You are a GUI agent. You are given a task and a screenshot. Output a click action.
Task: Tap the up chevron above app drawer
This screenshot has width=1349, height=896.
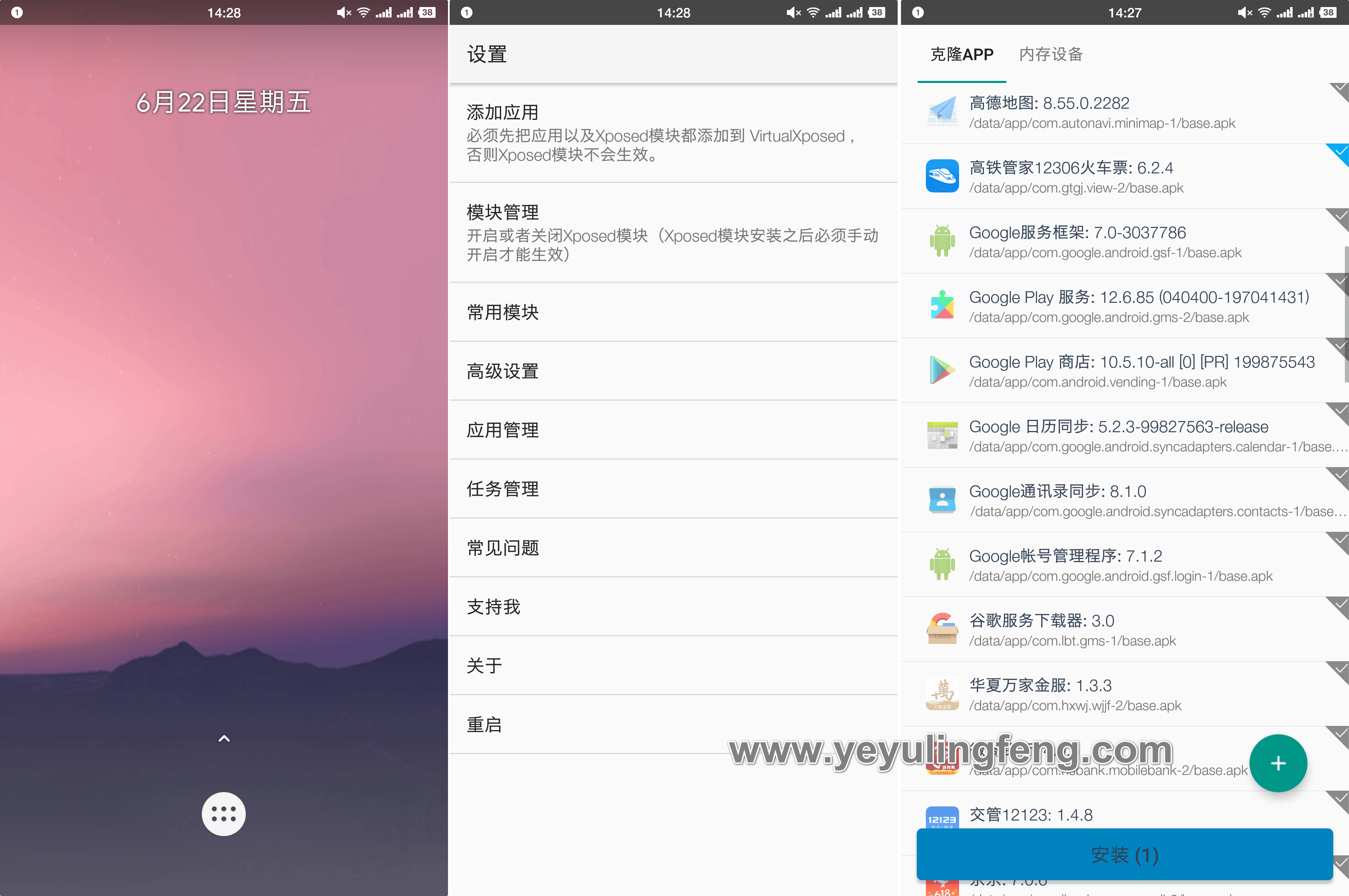224,739
